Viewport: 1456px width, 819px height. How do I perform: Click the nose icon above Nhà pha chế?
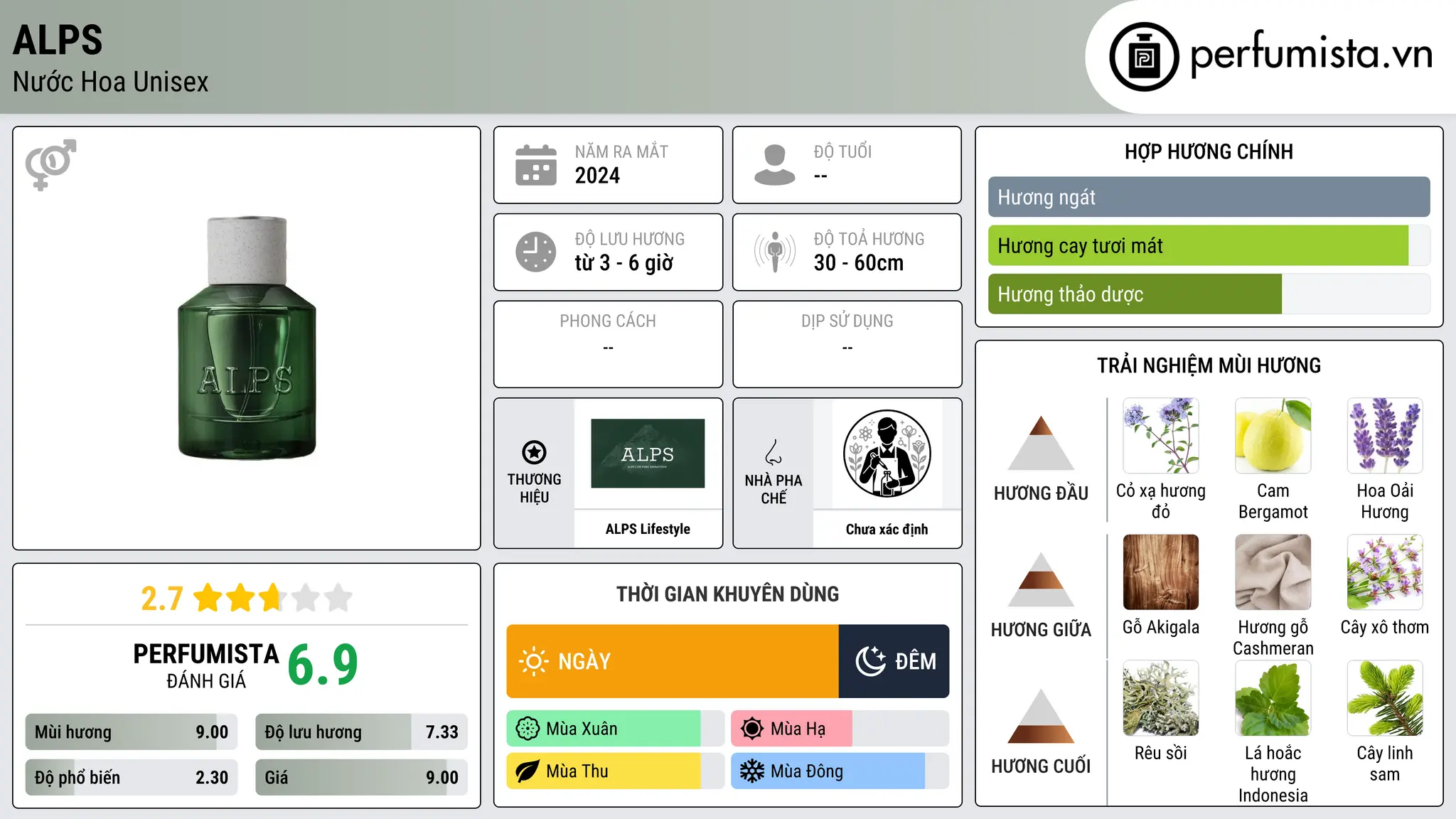(x=773, y=452)
